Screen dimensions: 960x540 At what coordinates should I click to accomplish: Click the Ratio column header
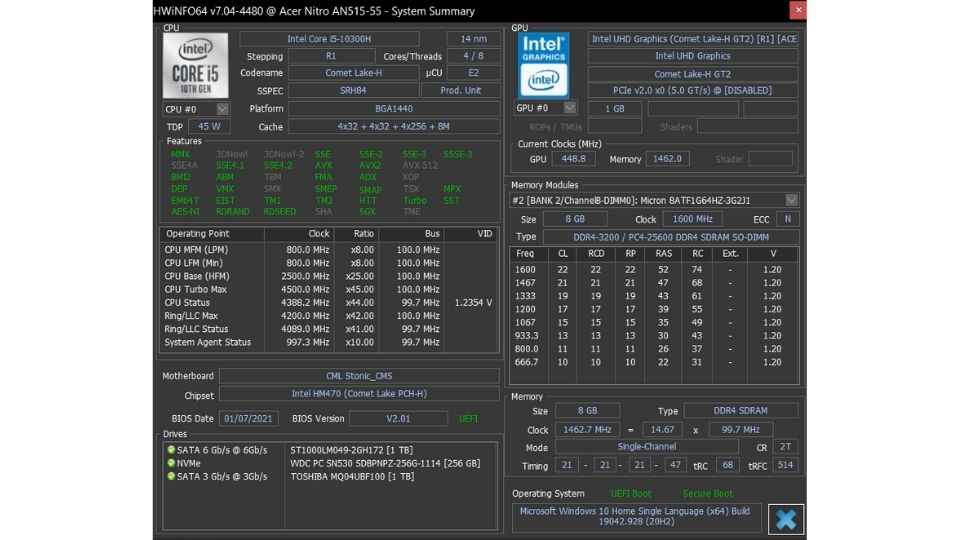356,234
